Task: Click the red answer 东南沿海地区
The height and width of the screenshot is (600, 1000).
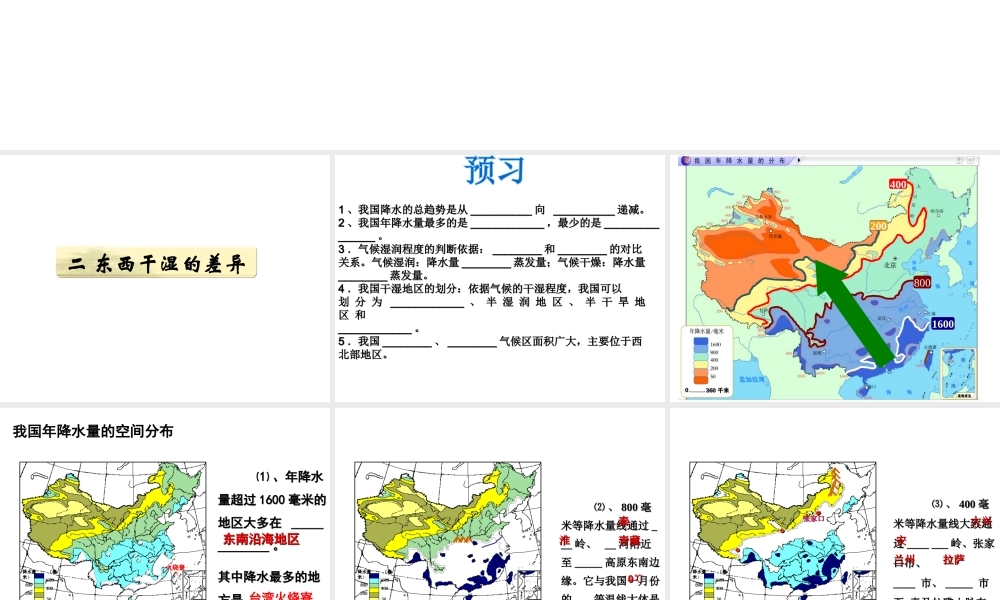Action: [x=261, y=539]
